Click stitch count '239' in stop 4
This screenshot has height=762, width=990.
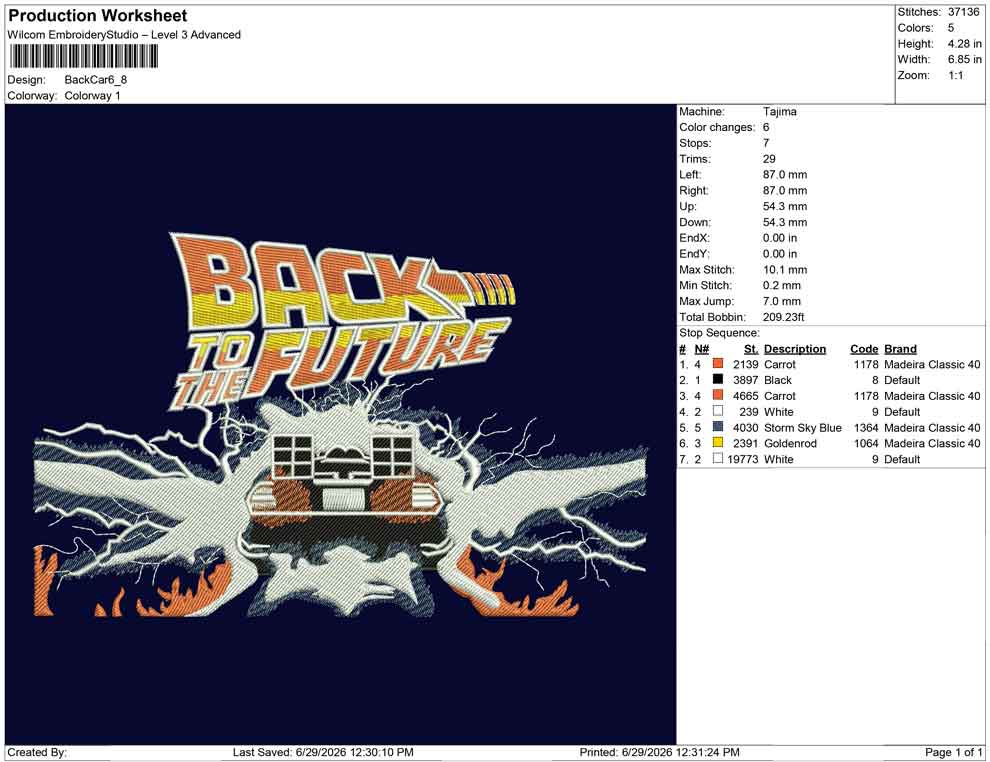(749, 412)
